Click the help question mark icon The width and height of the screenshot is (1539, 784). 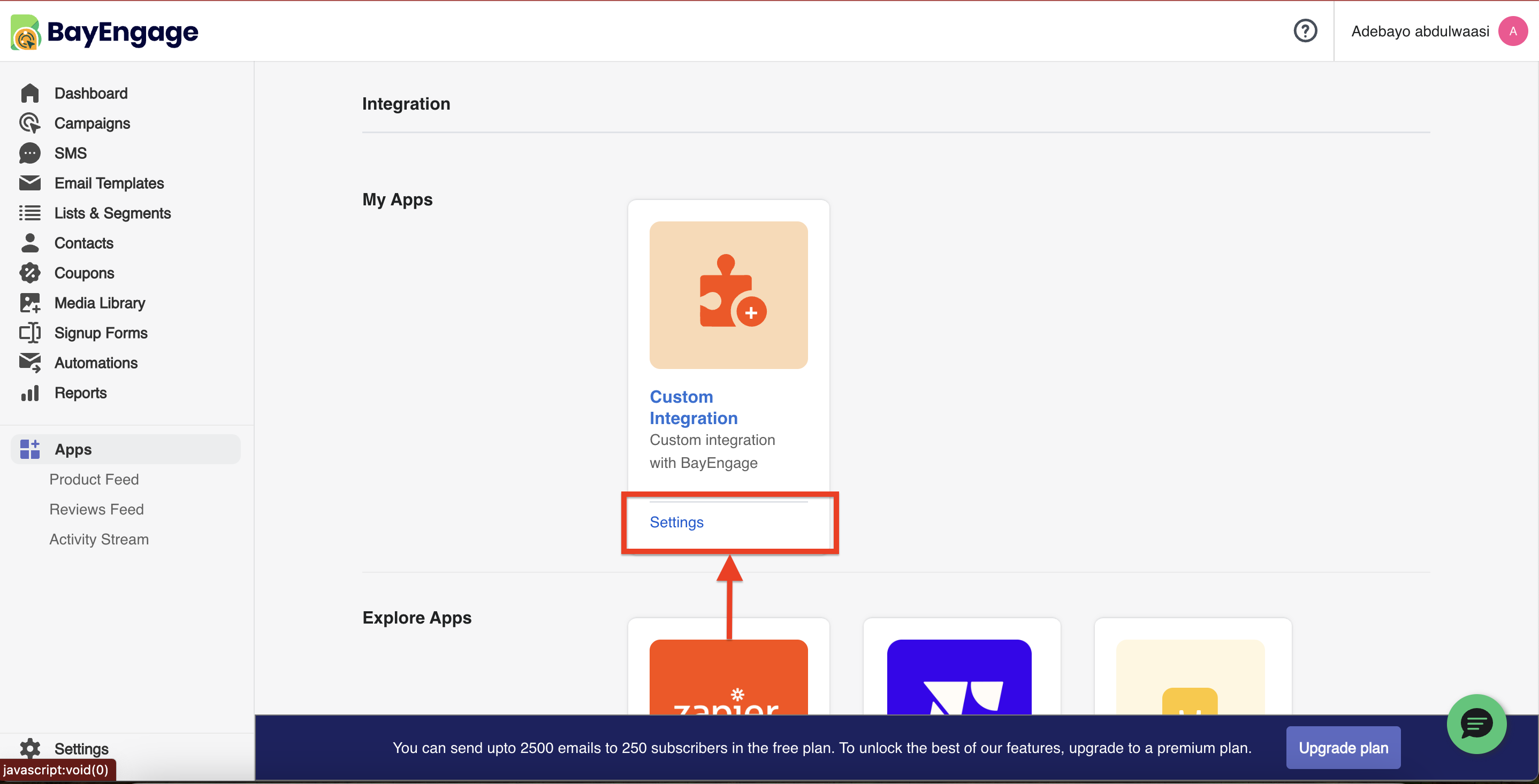click(x=1305, y=30)
